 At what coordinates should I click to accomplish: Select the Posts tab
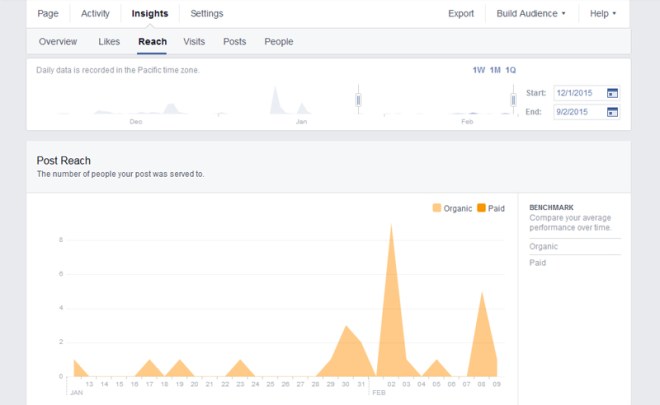(x=235, y=42)
